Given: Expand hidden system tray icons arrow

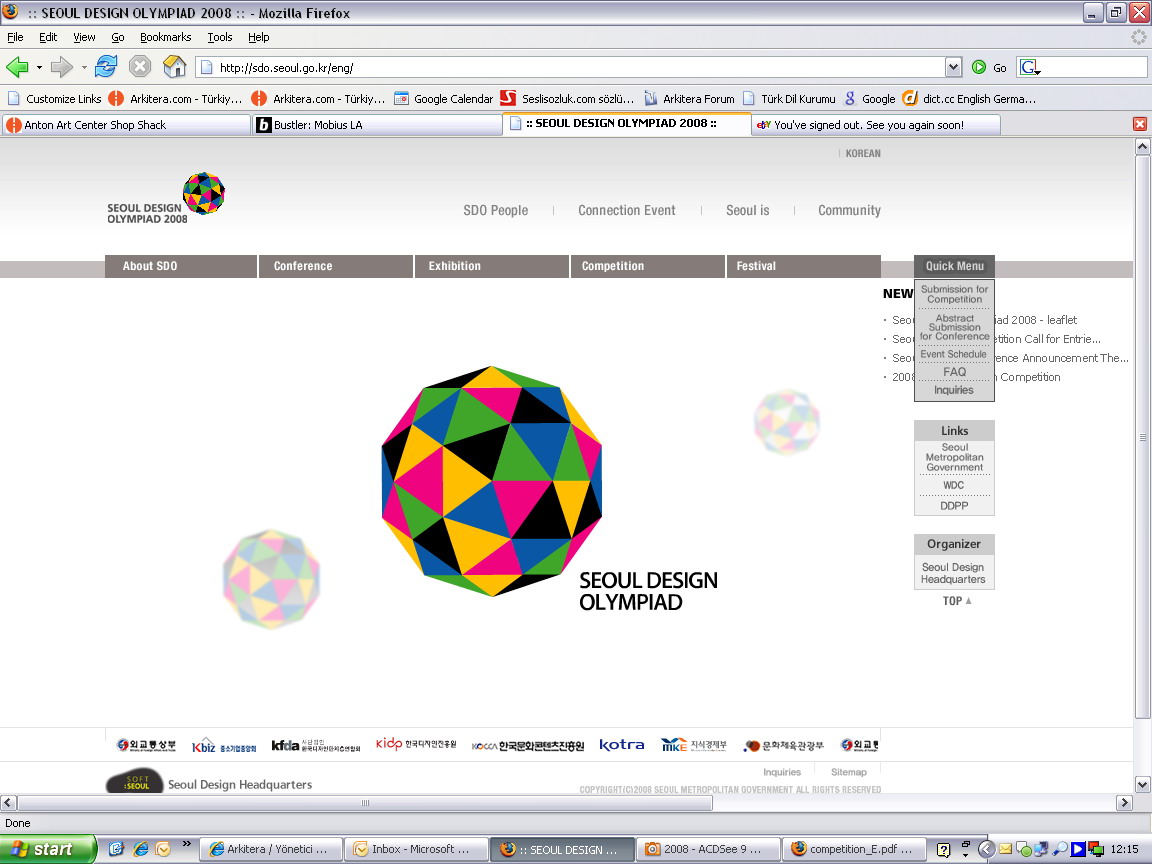Looking at the screenshot, I should click(x=986, y=849).
